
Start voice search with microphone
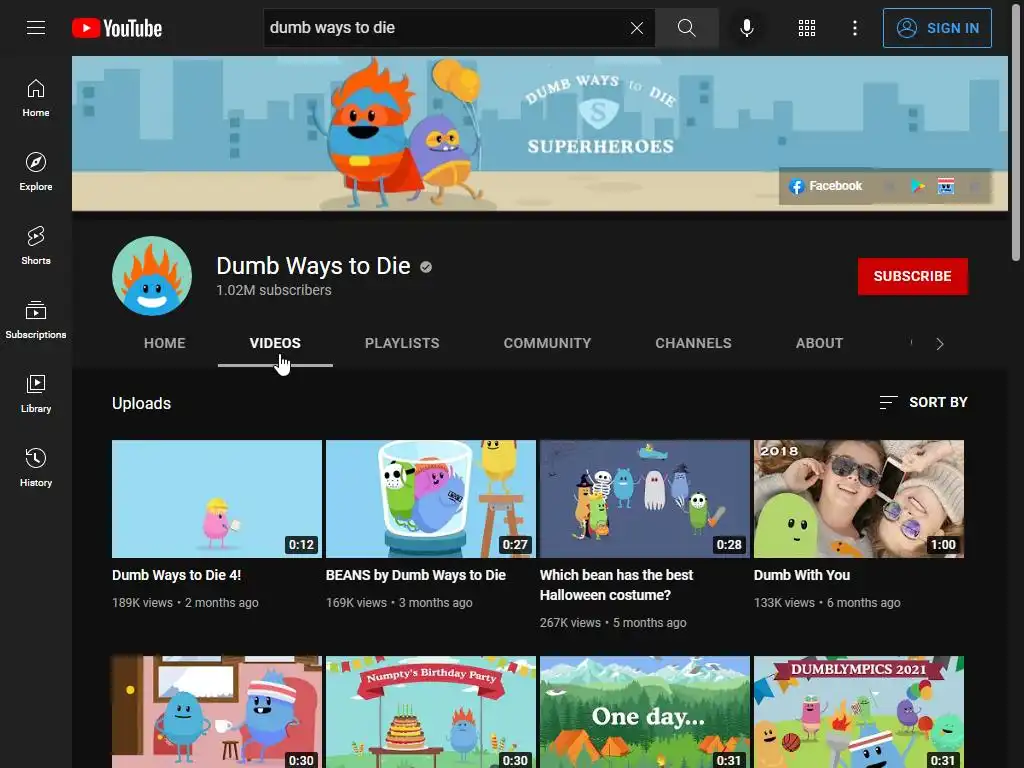tap(747, 28)
